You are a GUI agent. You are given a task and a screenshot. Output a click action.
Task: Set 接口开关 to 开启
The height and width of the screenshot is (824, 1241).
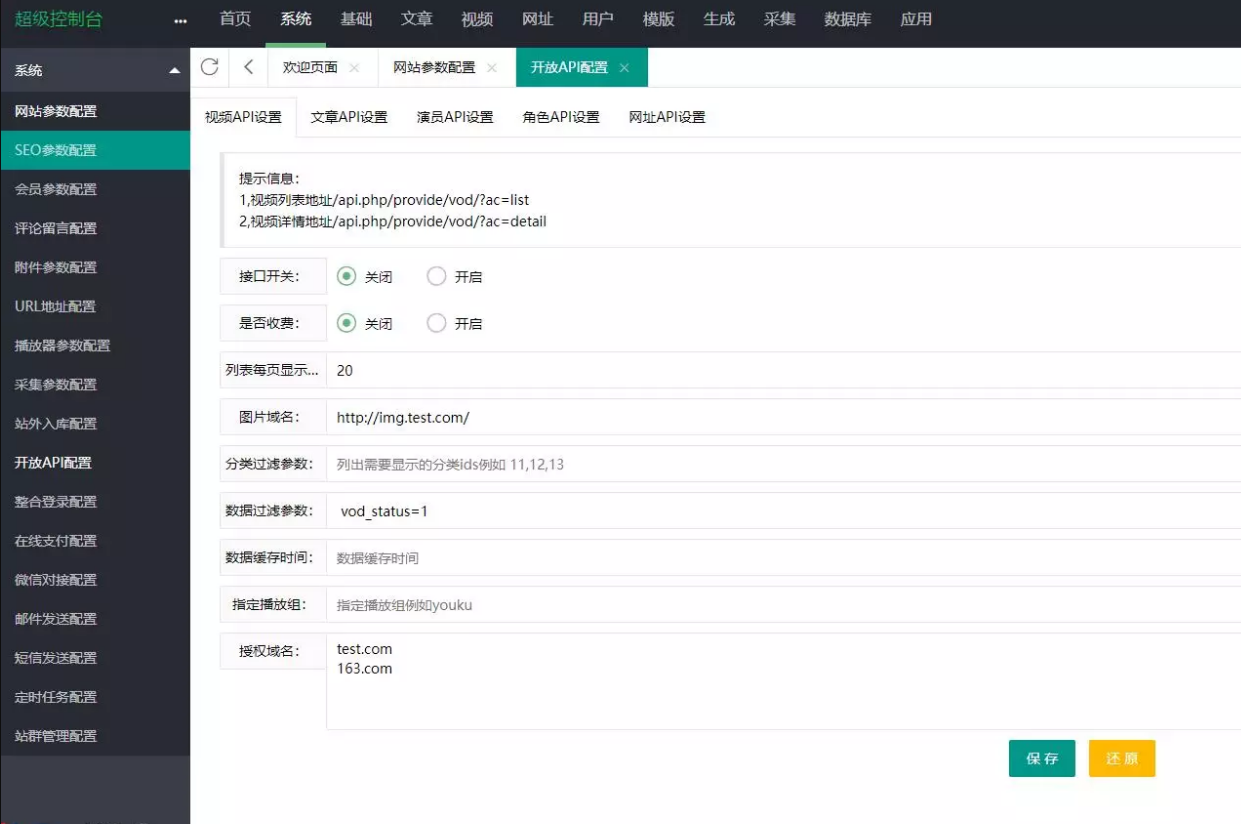(x=436, y=277)
